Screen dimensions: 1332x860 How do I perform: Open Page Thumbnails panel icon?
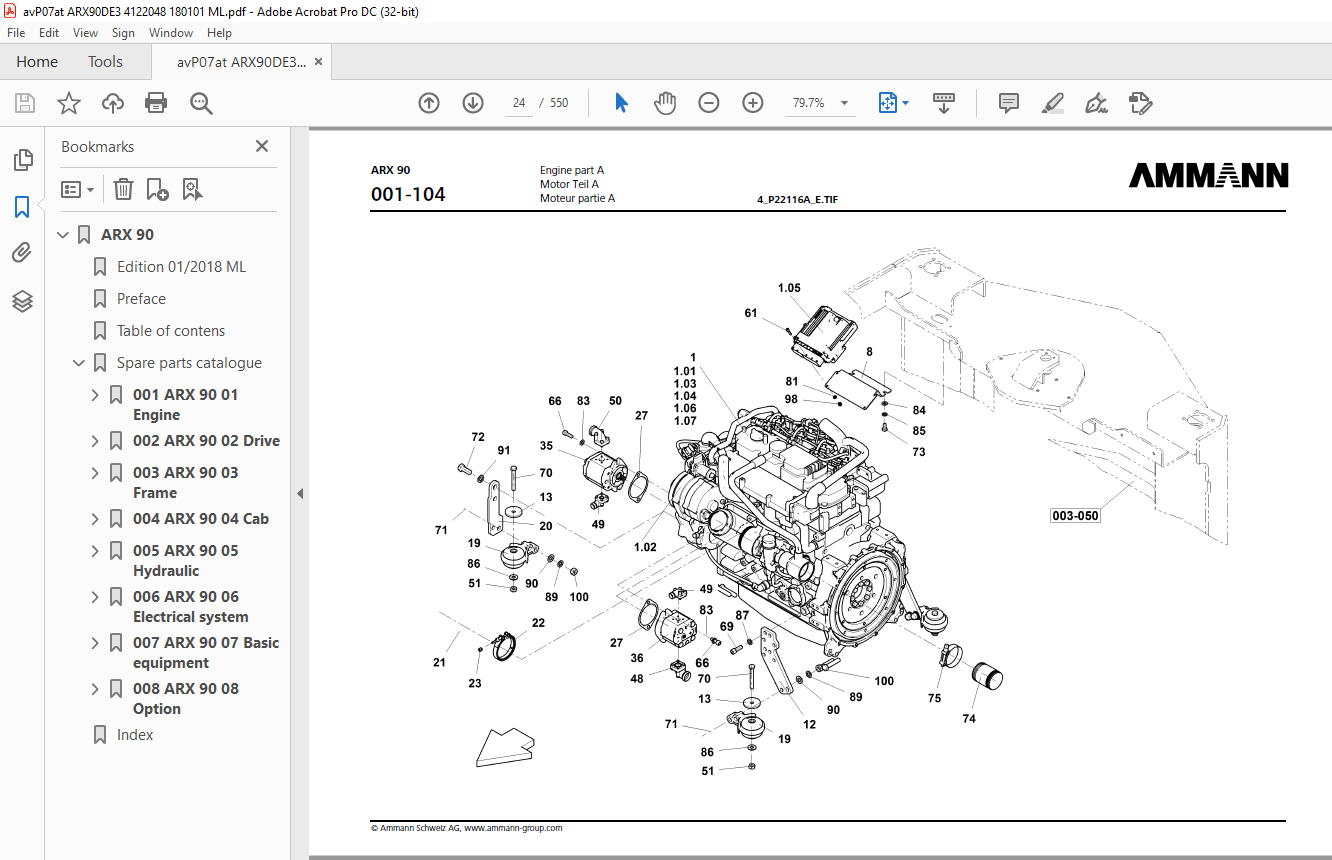(22, 160)
